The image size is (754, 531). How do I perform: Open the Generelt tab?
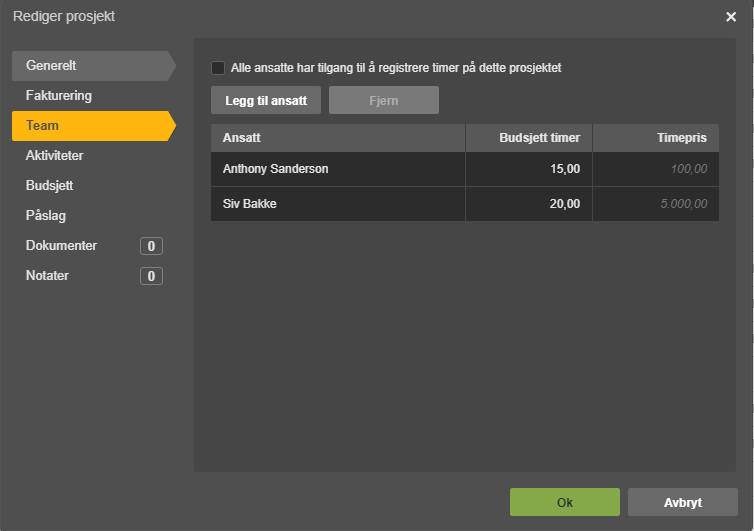pyautogui.click(x=94, y=65)
